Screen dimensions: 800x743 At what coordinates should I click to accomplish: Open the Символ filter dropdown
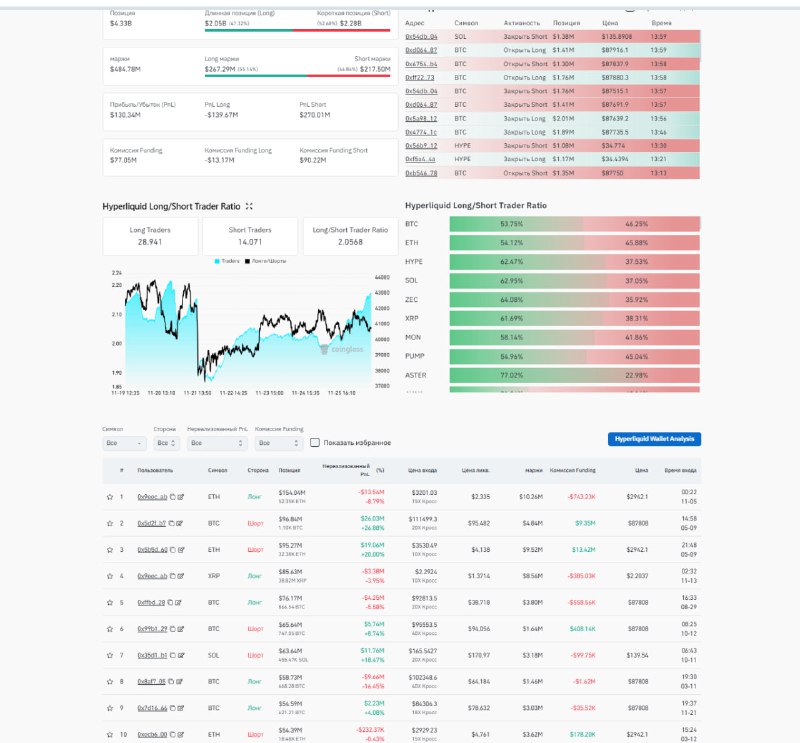pos(124,443)
